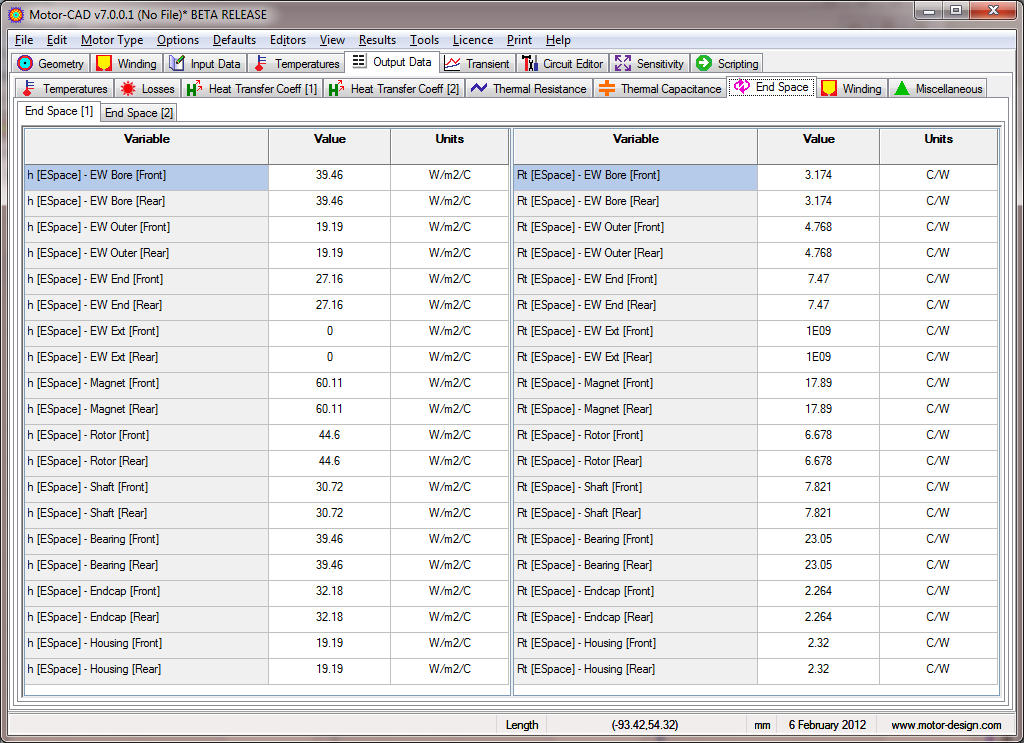Click the left table Value column header
The height and width of the screenshot is (743, 1024).
pyautogui.click(x=329, y=146)
